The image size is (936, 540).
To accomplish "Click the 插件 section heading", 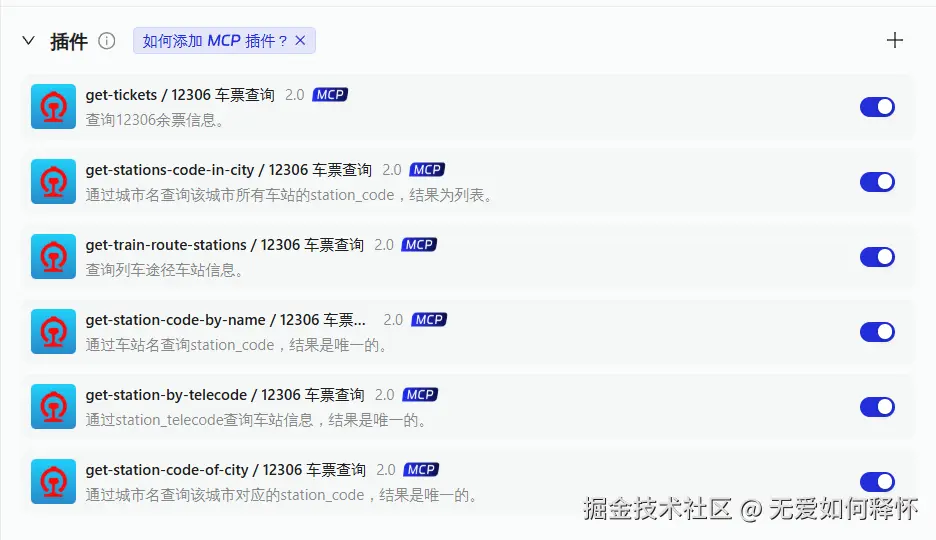I will click(x=69, y=41).
